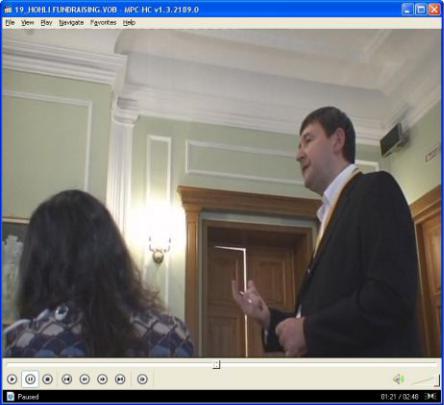Click the Pause button
This screenshot has width=444, height=405.
pos(30,379)
